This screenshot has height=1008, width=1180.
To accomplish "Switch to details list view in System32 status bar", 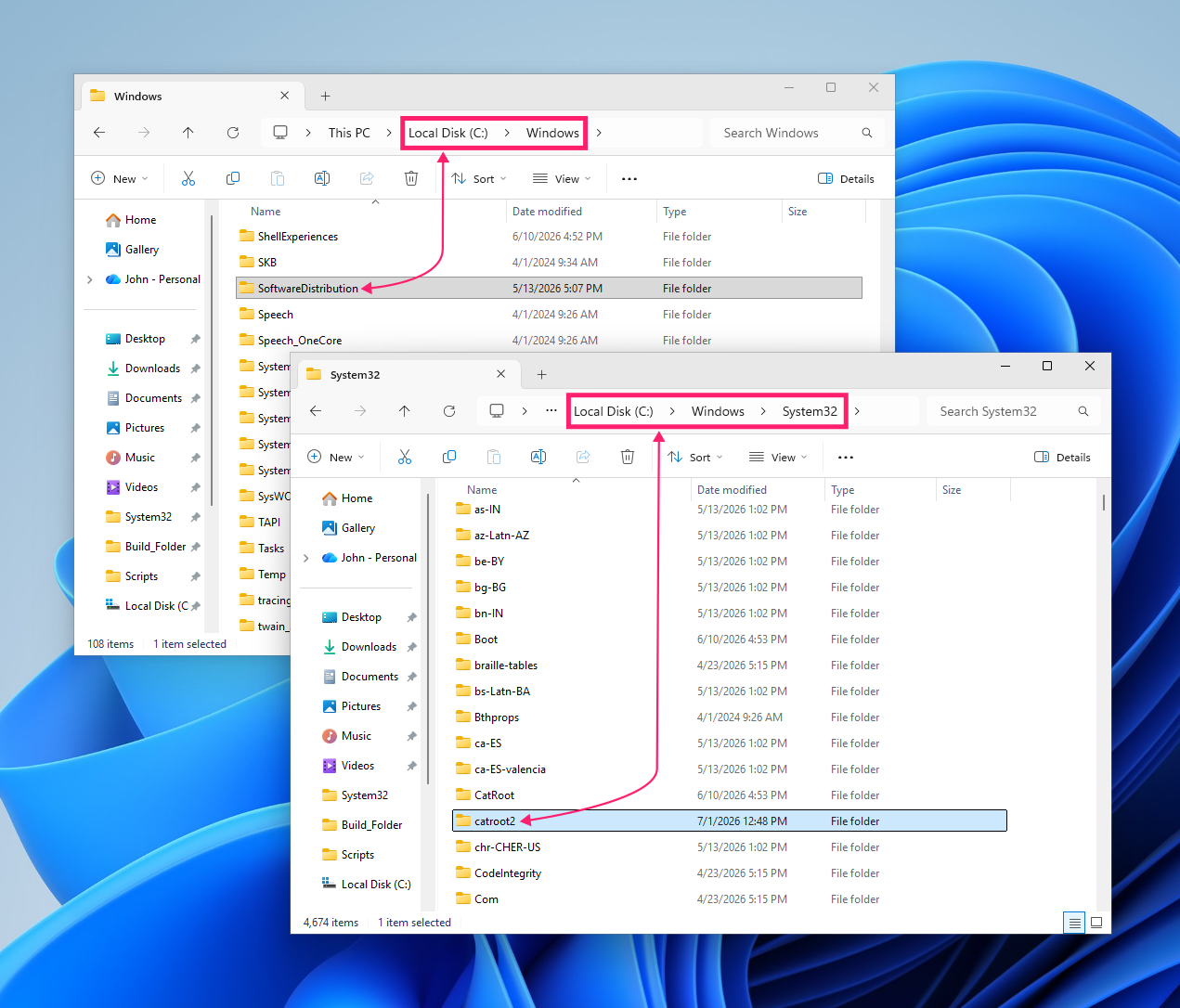I will 1074,923.
